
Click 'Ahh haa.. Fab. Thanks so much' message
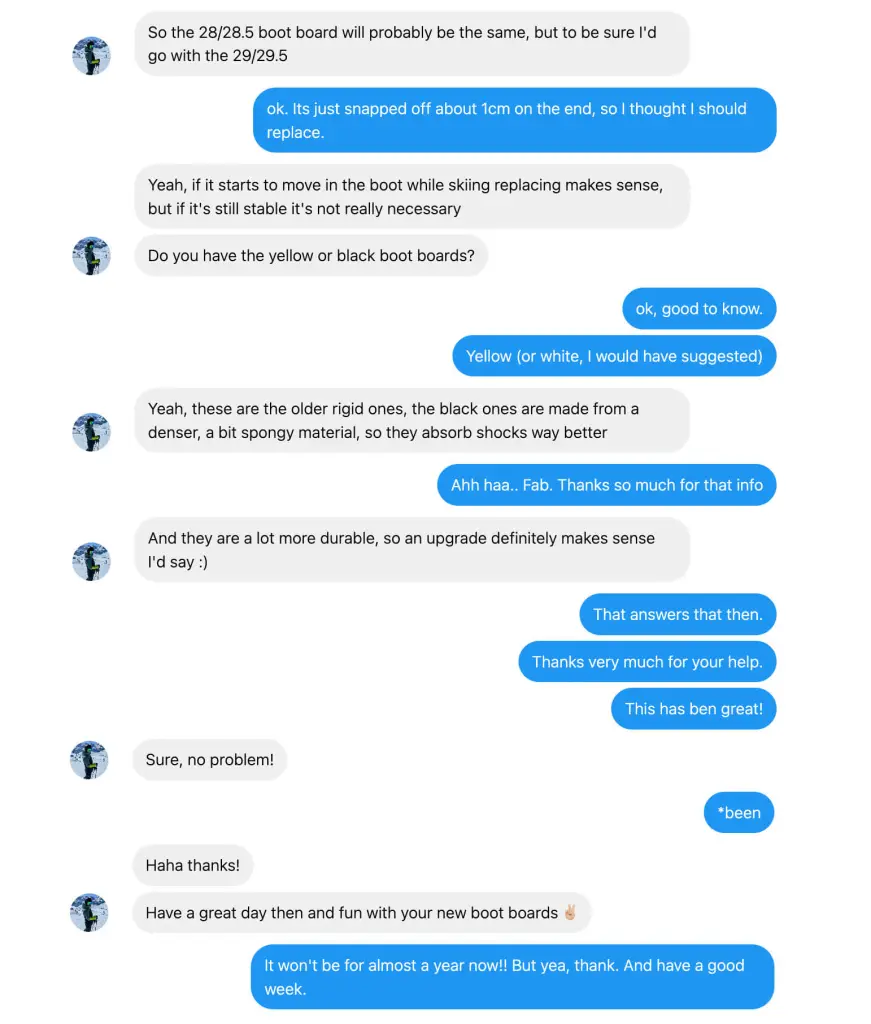pyautogui.click(x=606, y=485)
